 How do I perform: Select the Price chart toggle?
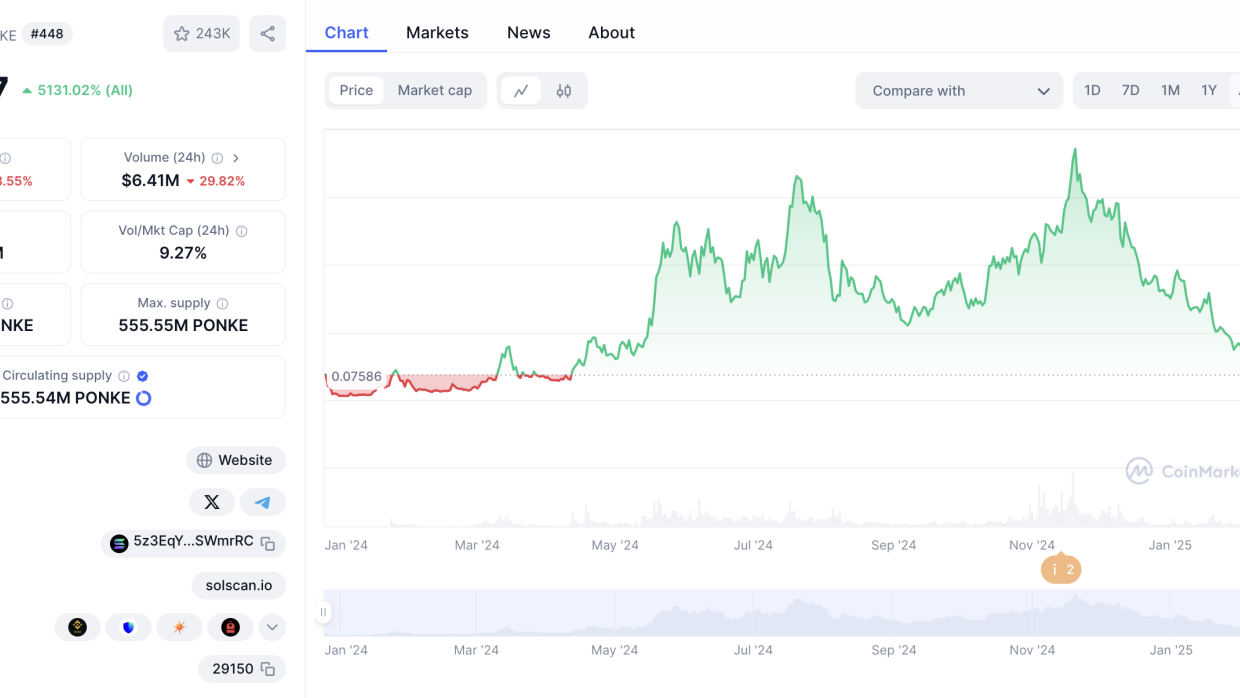click(x=356, y=90)
